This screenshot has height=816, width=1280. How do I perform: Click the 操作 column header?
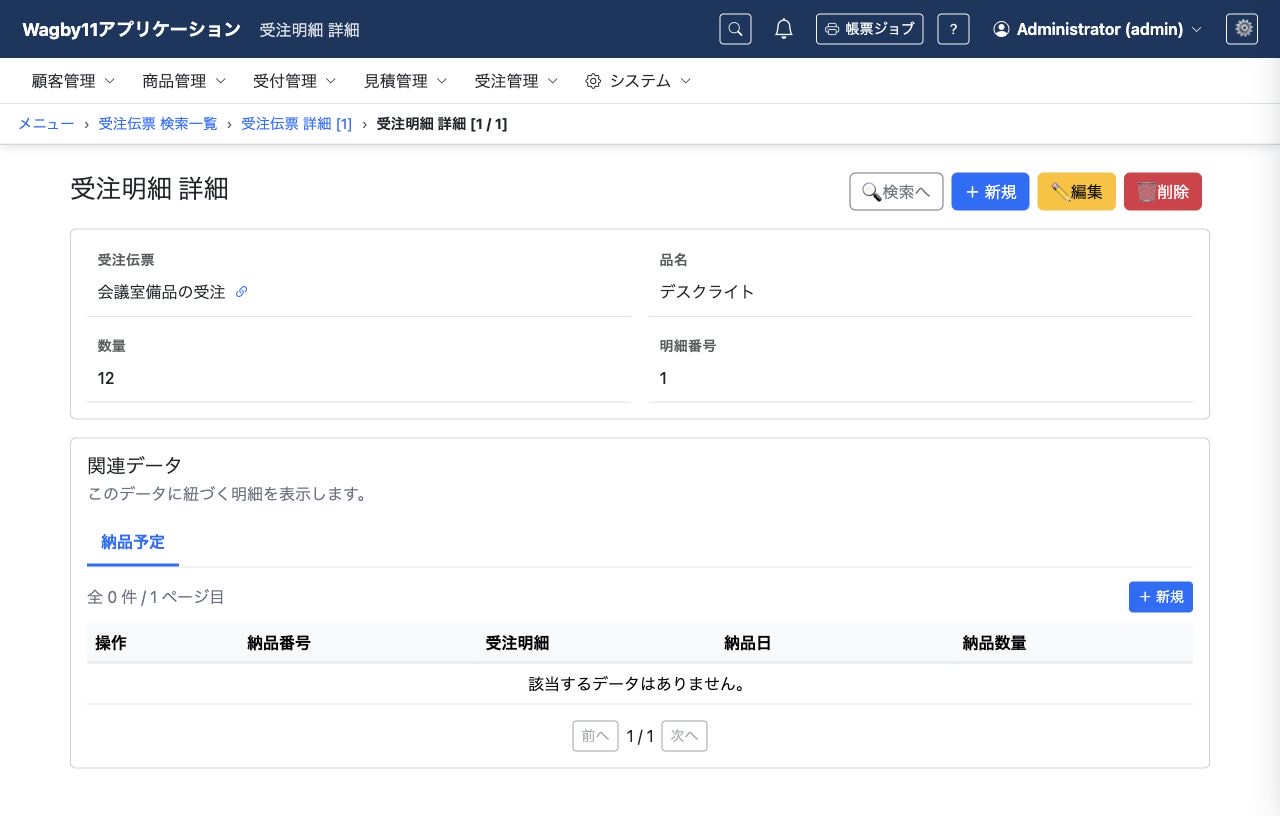pyautogui.click(x=111, y=643)
